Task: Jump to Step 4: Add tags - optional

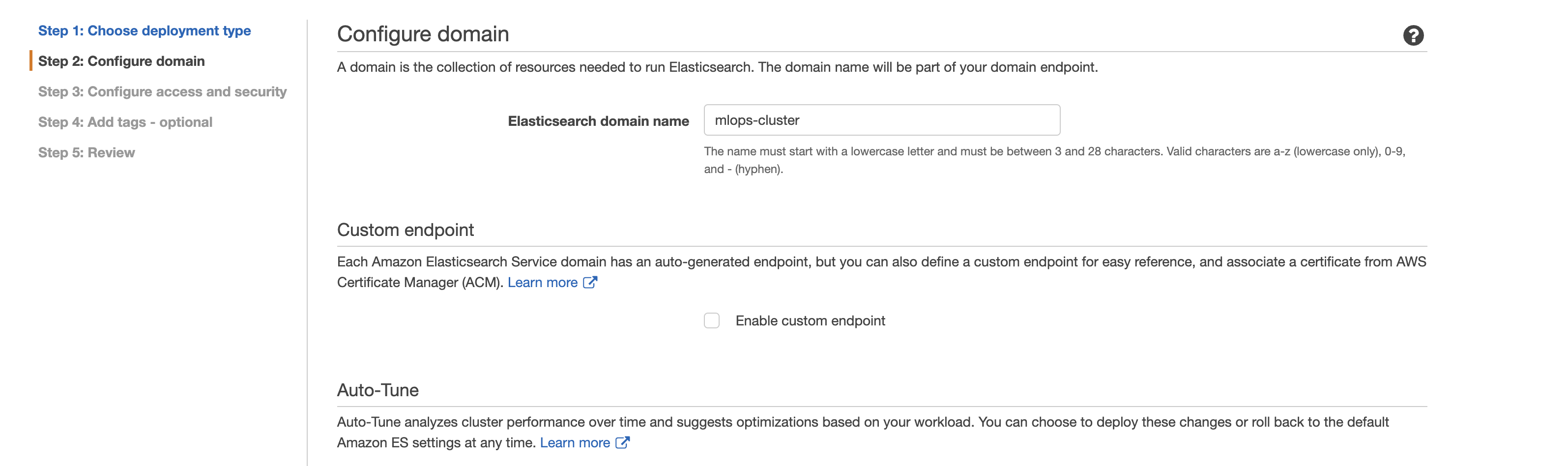Action: coord(125,122)
